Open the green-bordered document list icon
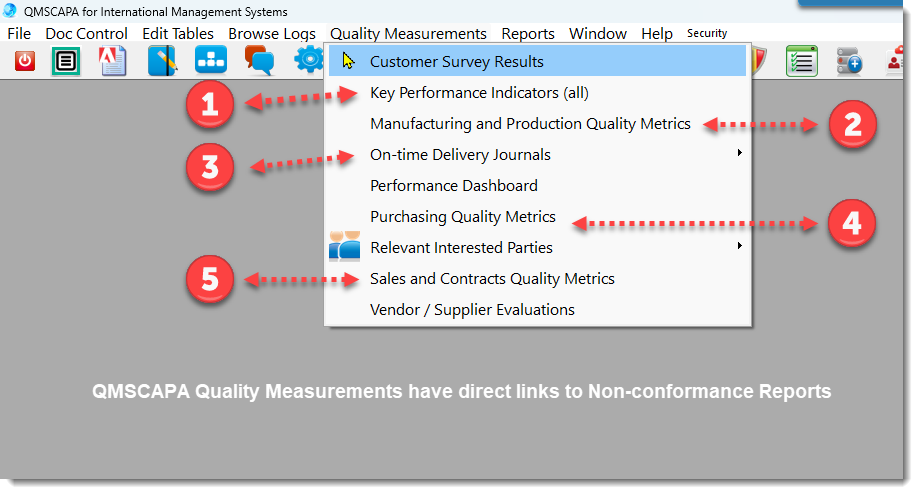 (x=66, y=61)
